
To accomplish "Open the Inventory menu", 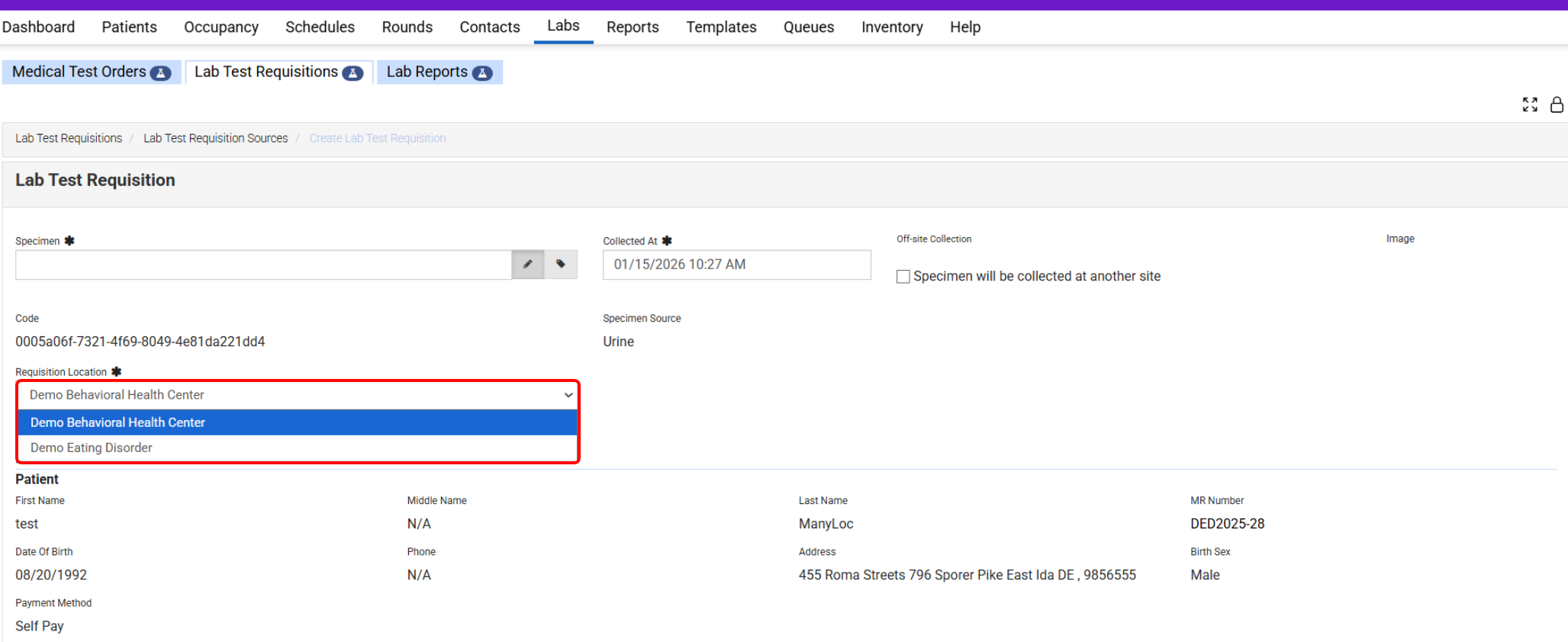I will [x=891, y=27].
